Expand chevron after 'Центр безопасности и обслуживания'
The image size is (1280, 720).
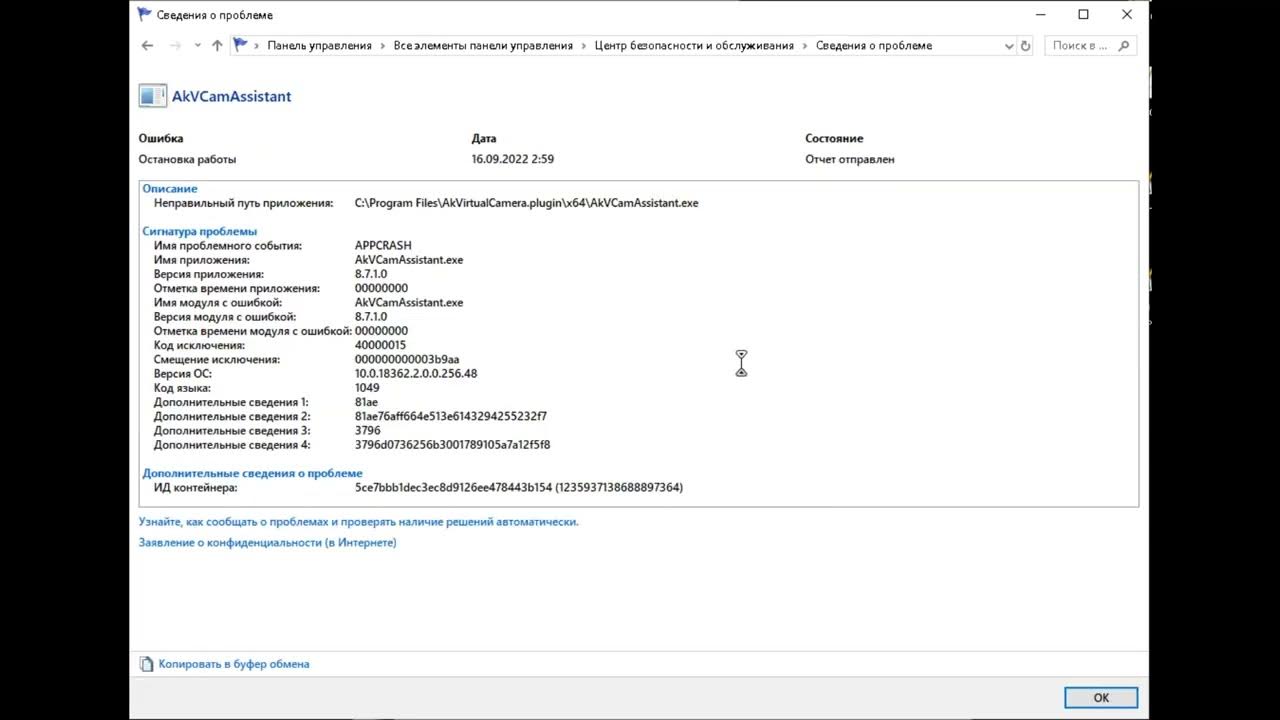tap(805, 46)
